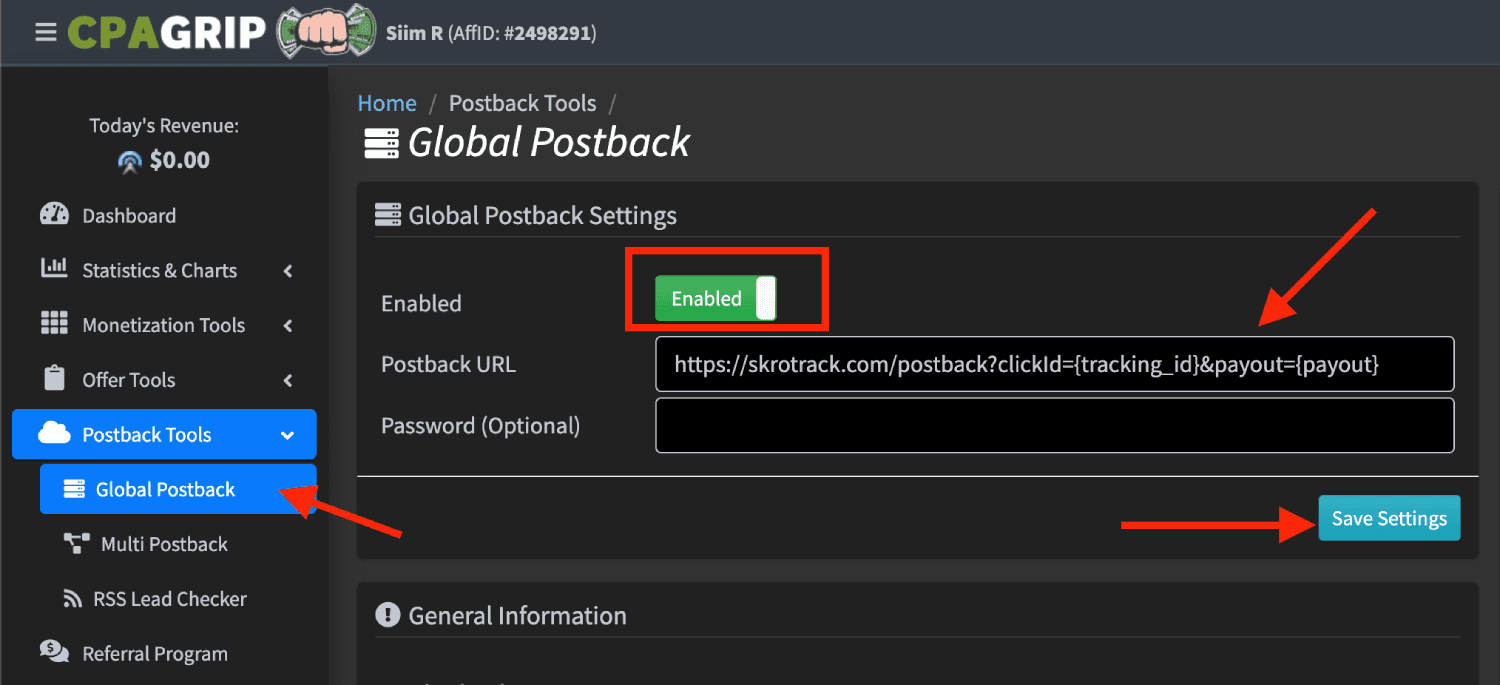Screen dimensions: 1500x685
Task: Click into the Password (Optional) field
Action: click(1055, 425)
